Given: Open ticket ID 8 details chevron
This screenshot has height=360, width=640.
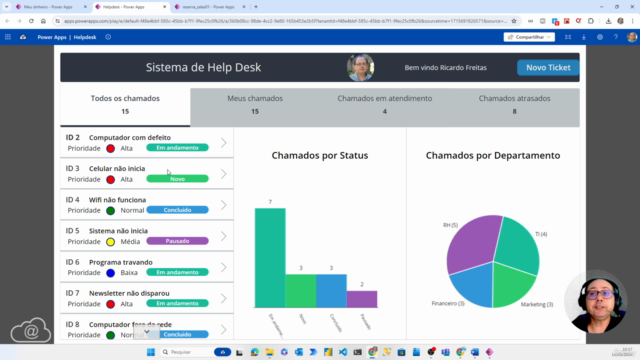Looking at the screenshot, I should [224, 329].
